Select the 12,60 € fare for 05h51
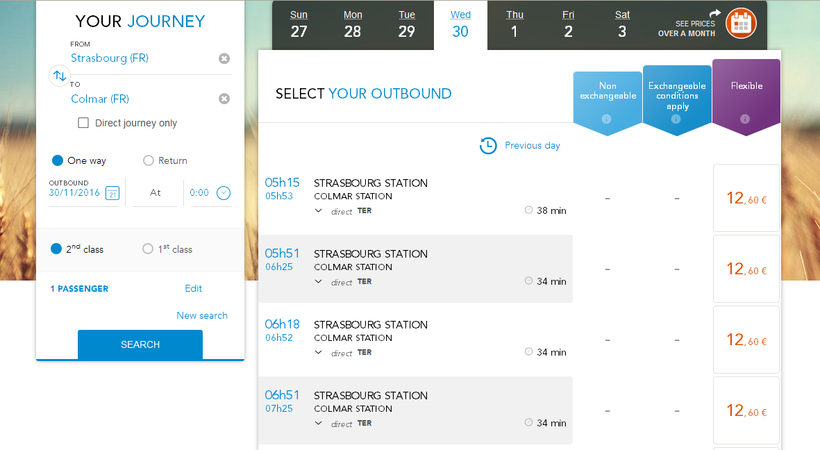 point(746,269)
